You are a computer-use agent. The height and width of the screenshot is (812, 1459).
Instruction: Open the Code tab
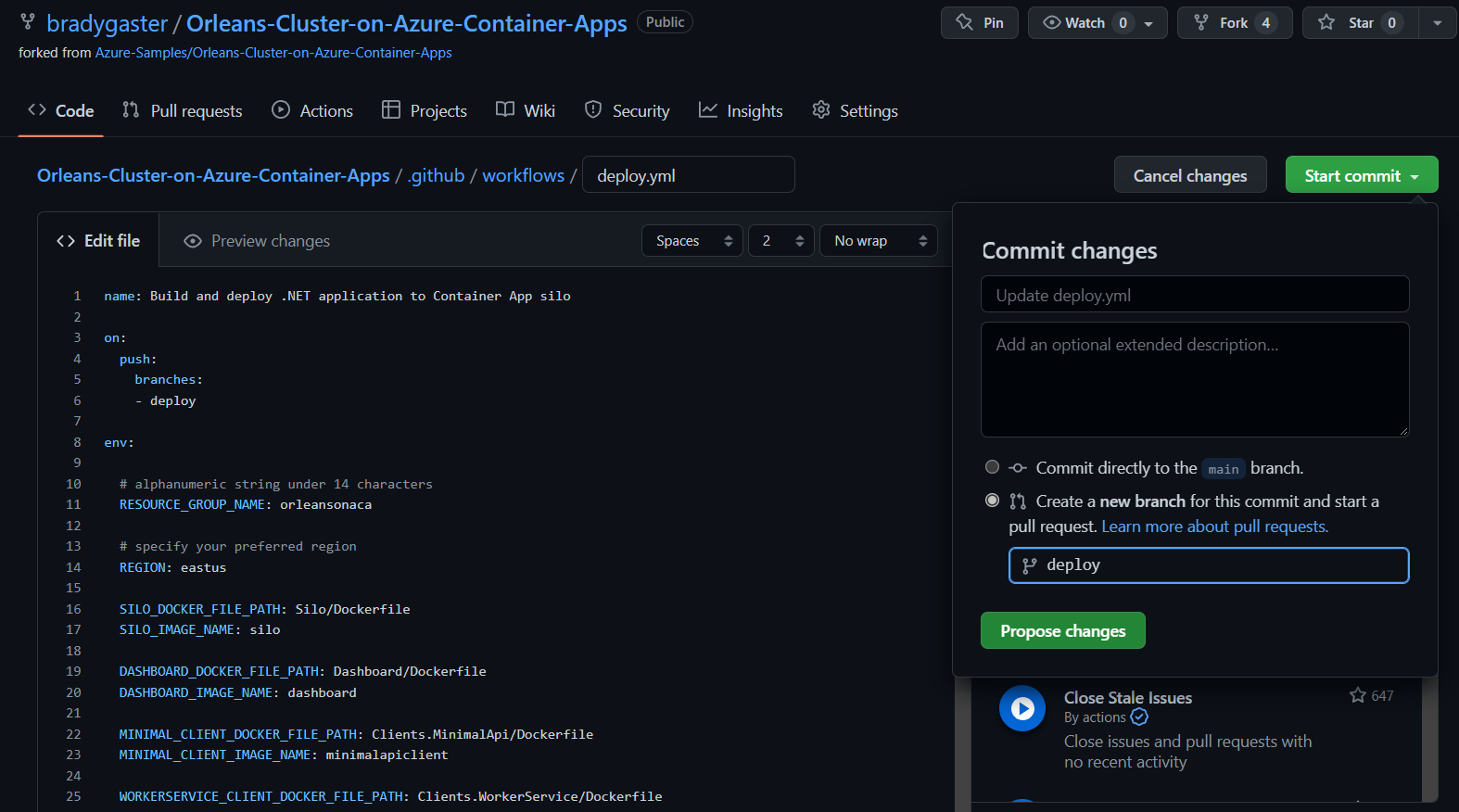61,110
